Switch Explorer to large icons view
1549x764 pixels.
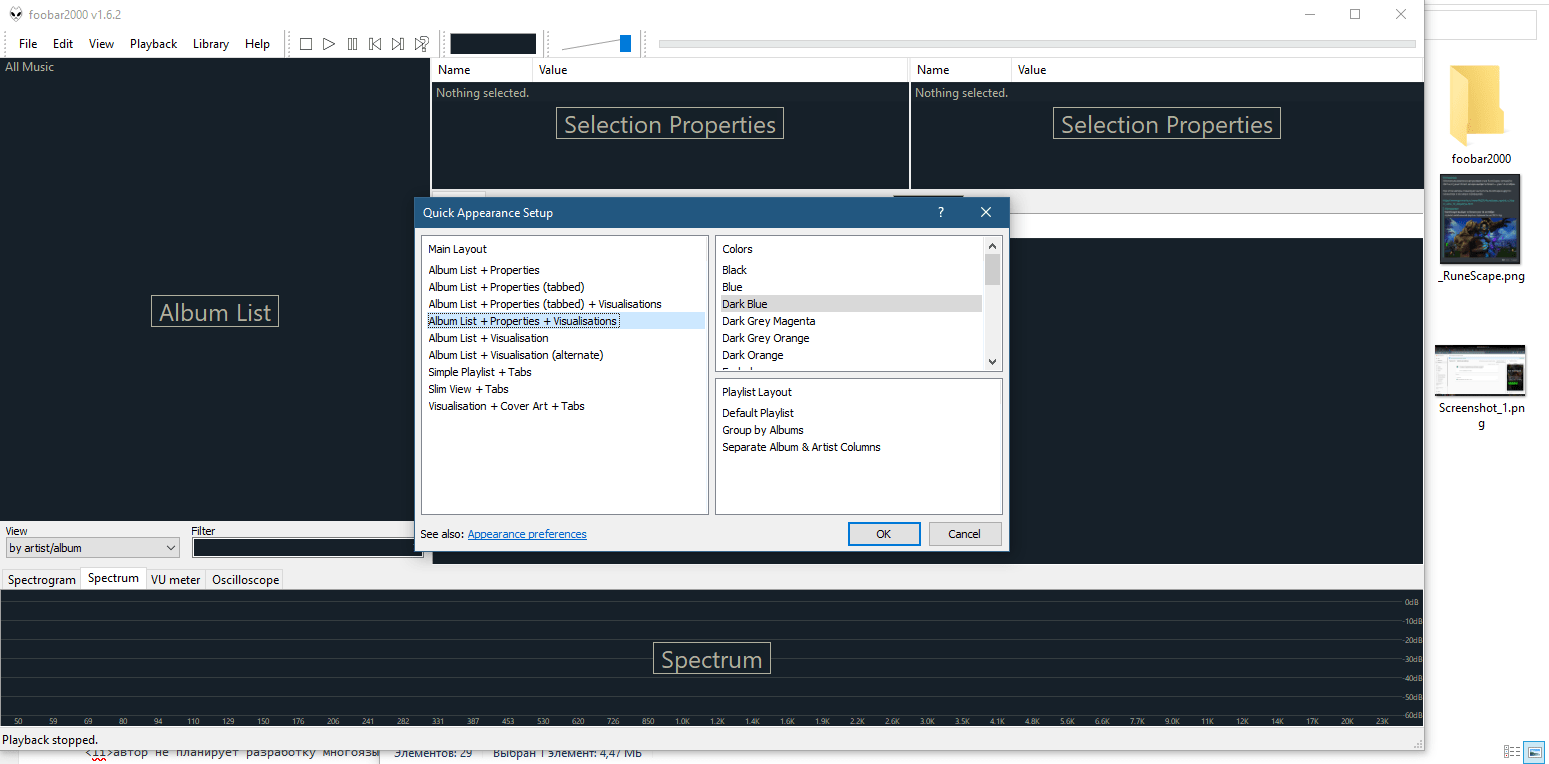coord(1535,751)
